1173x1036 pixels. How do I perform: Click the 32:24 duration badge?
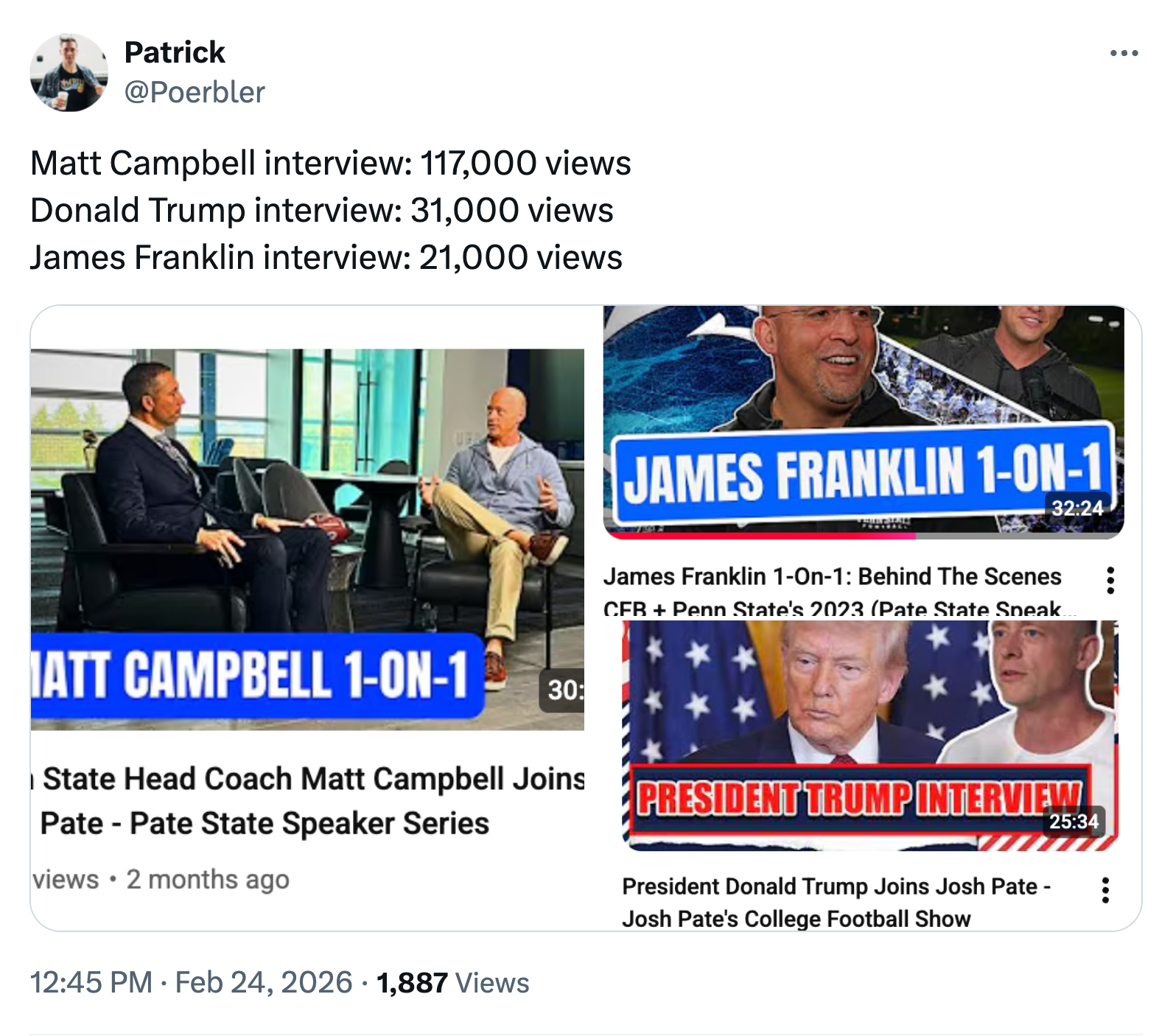(x=1076, y=508)
